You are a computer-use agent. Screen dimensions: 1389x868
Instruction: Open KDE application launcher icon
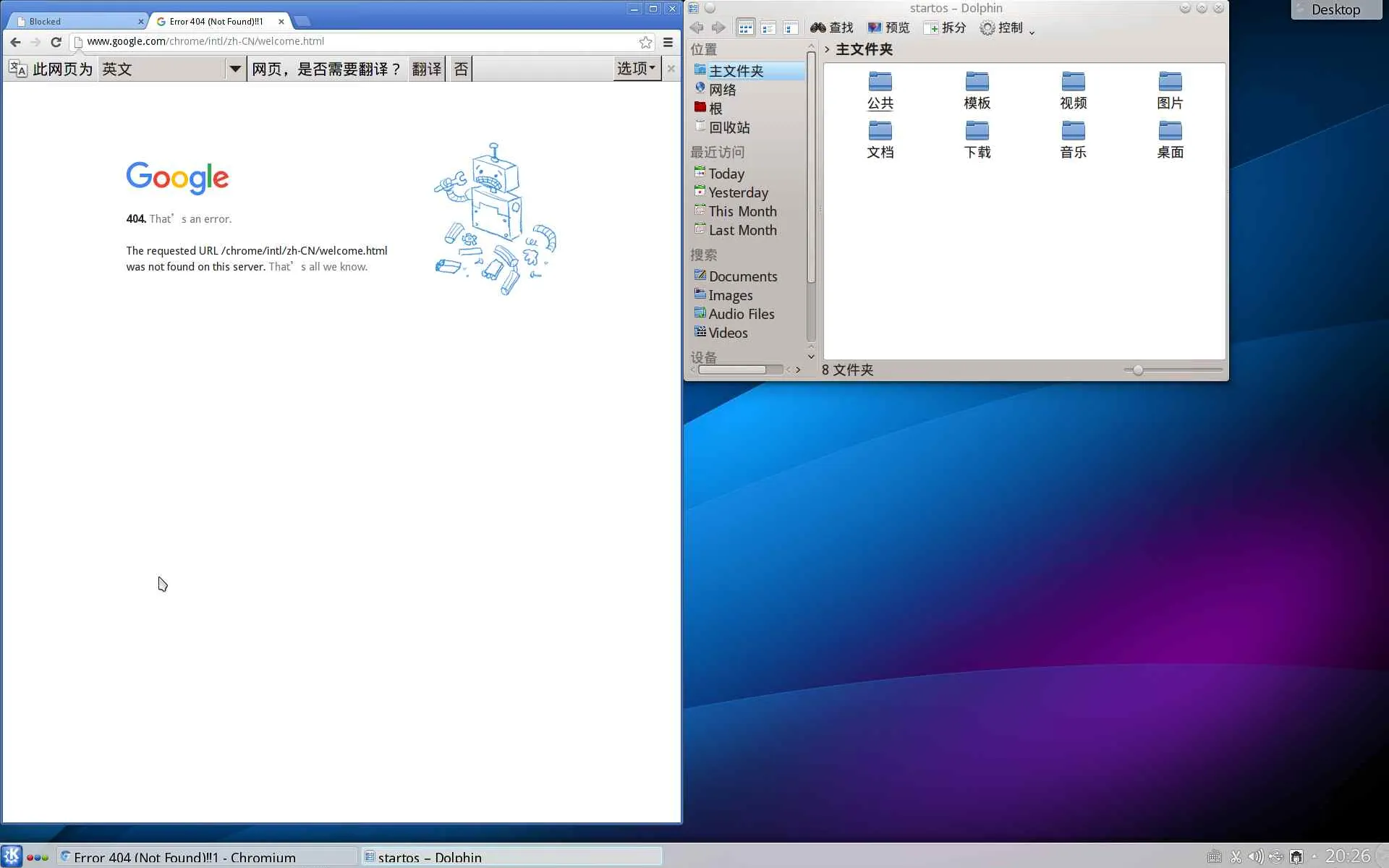click(x=12, y=856)
